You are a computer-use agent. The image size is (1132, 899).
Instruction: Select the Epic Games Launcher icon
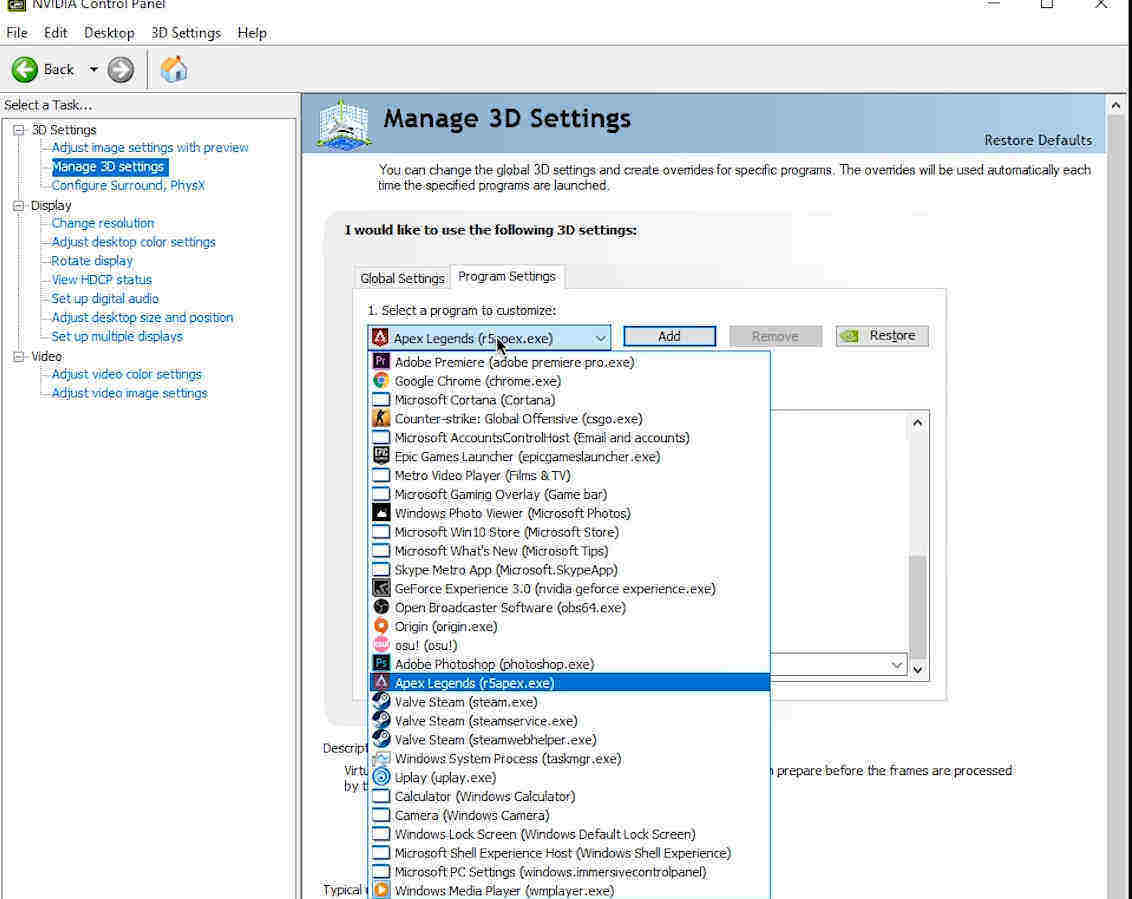(x=381, y=457)
